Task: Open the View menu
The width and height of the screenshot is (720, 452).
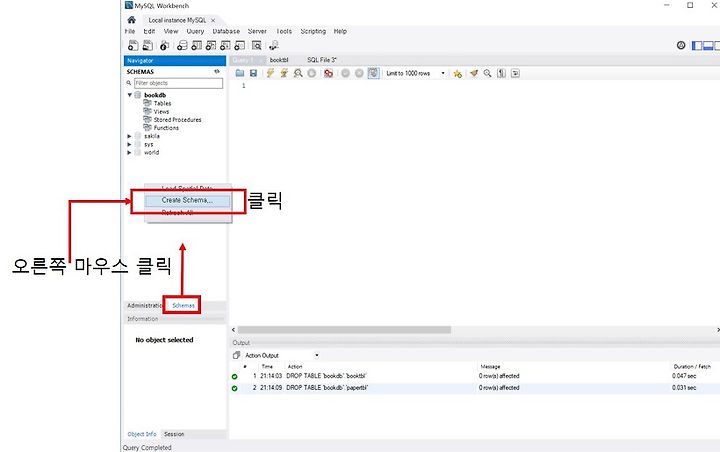Action: 171,31
